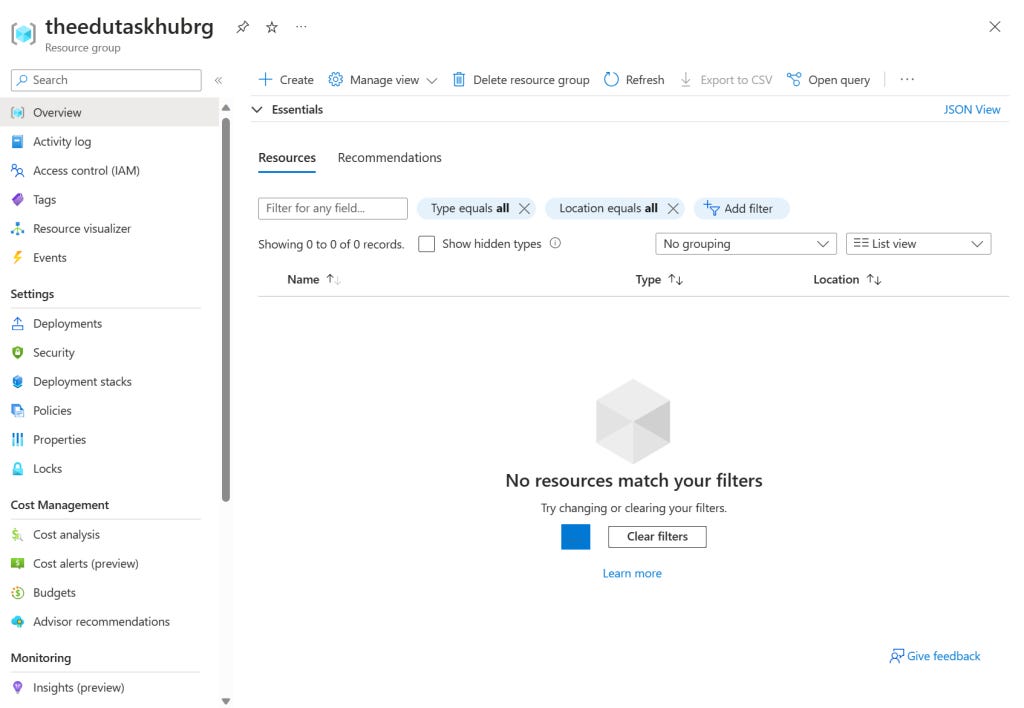Collapse the Essentials section
1024x708 pixels.
[258, 109]
